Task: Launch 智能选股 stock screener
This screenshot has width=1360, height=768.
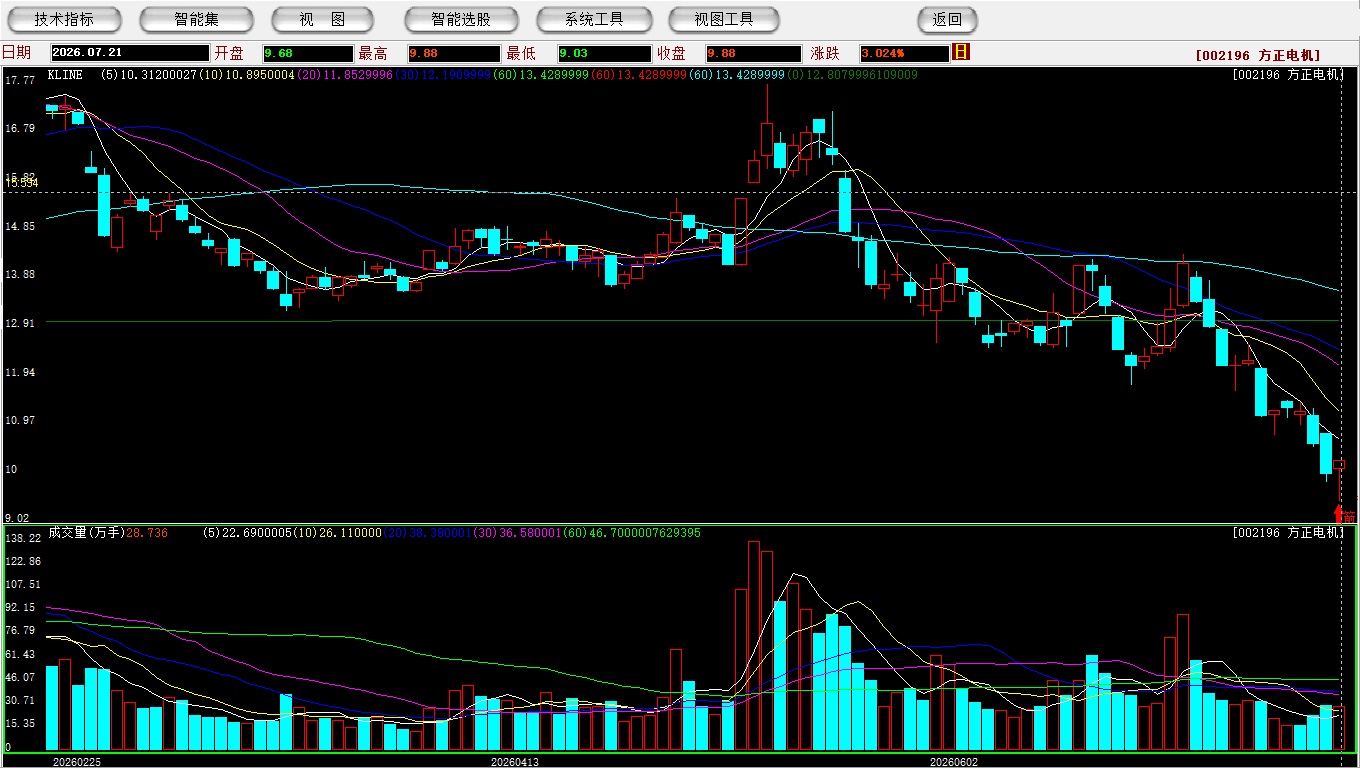Action: point(461,19)
